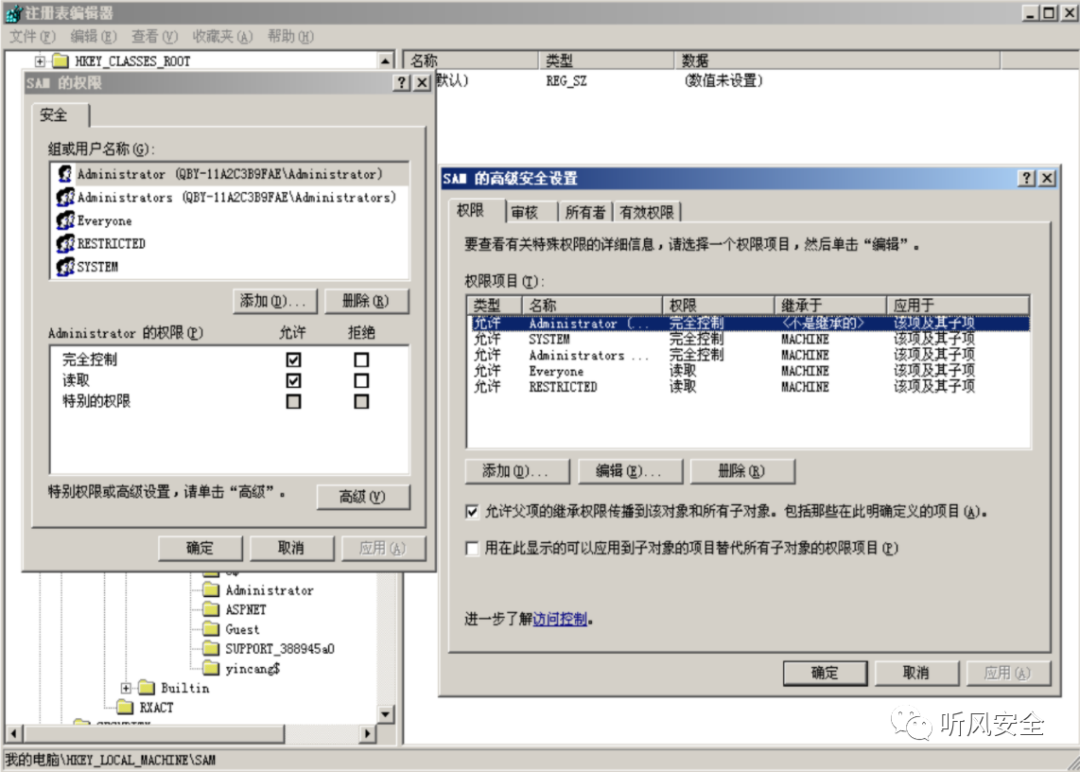Click help button in advanced security dialog
The height and width of the screenshot is (772, 1080).
[x=1026, y=178]
